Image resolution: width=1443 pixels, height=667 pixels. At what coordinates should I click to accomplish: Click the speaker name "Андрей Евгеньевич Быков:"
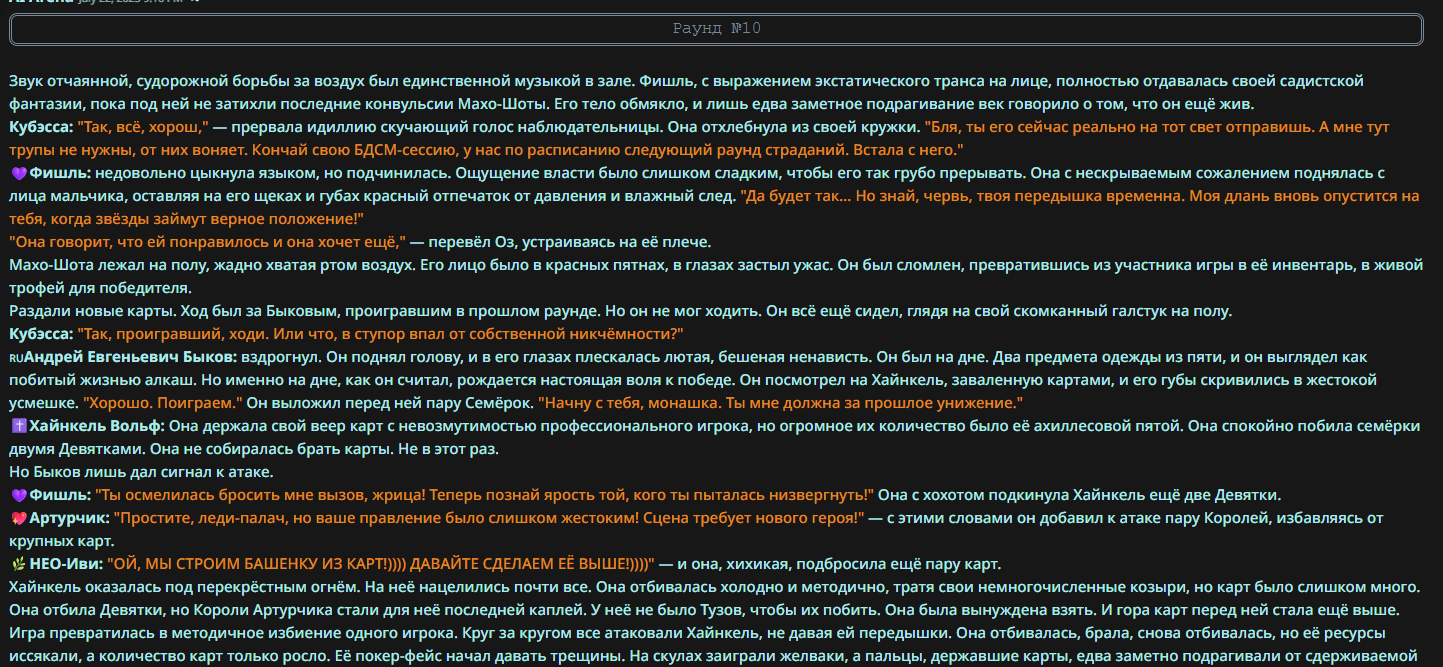click(x=131, y=357)
